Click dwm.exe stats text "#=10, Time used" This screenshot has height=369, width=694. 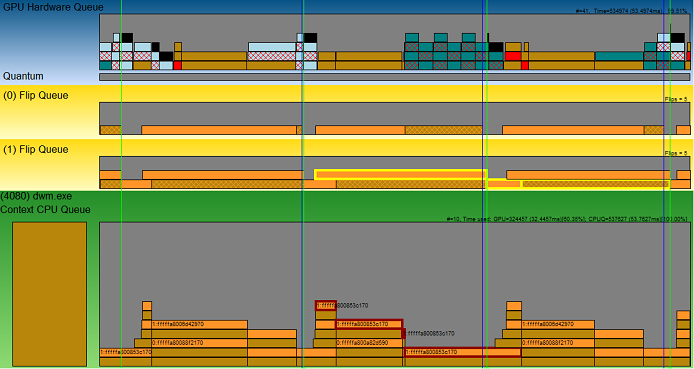[x=567, y=219]
